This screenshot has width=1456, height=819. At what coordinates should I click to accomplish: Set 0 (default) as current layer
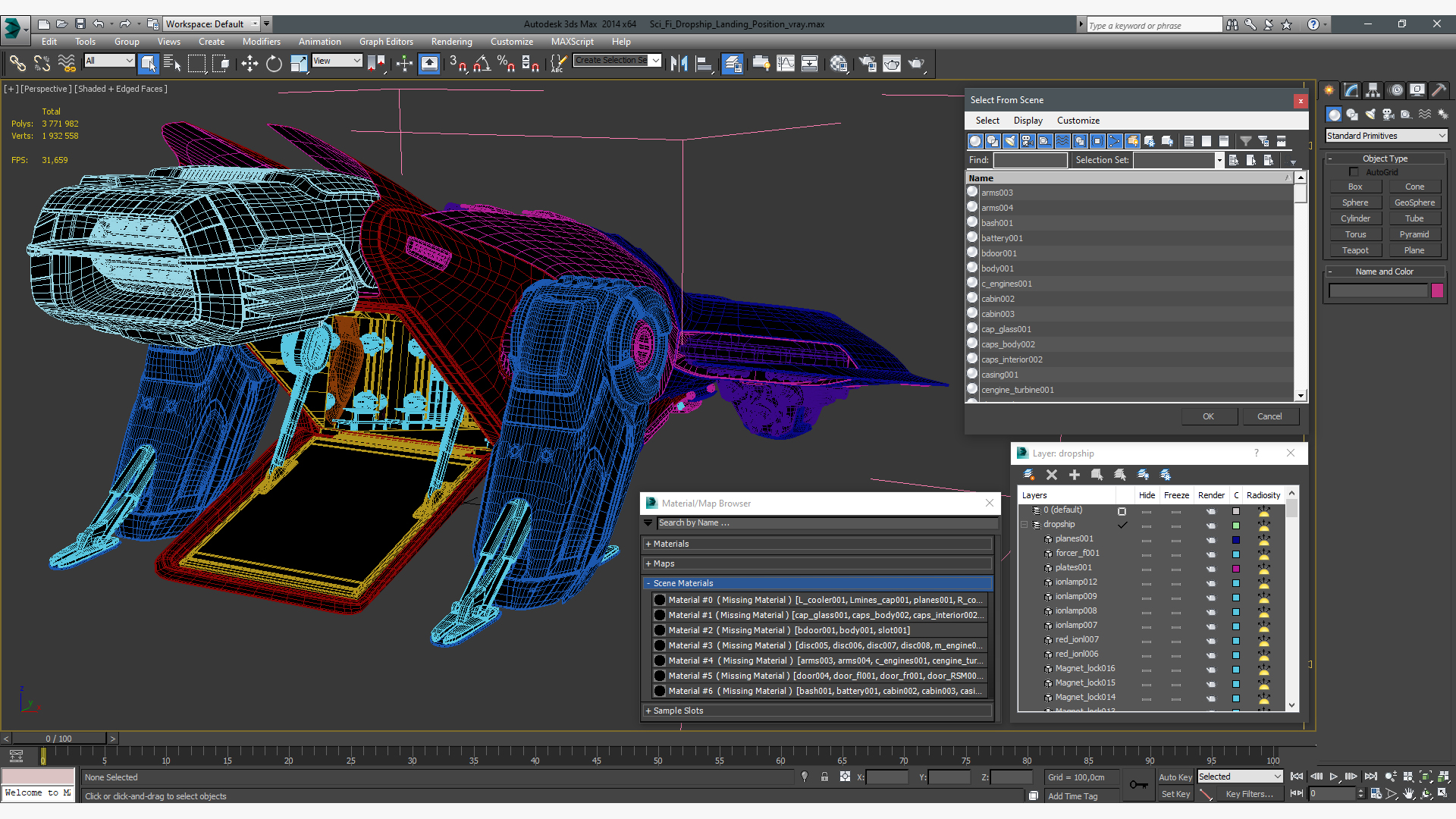(1122, 511)
